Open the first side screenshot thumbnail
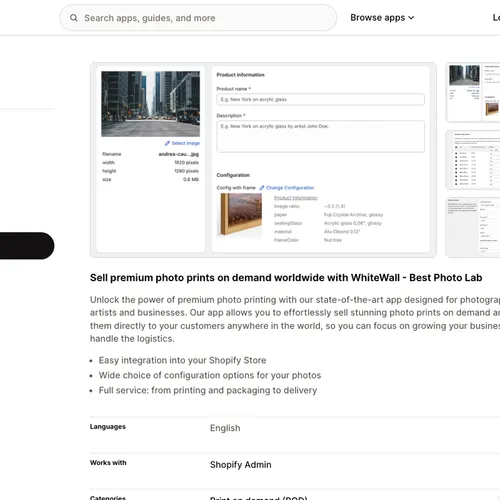The image size is (500, 500). coord(473,93)
